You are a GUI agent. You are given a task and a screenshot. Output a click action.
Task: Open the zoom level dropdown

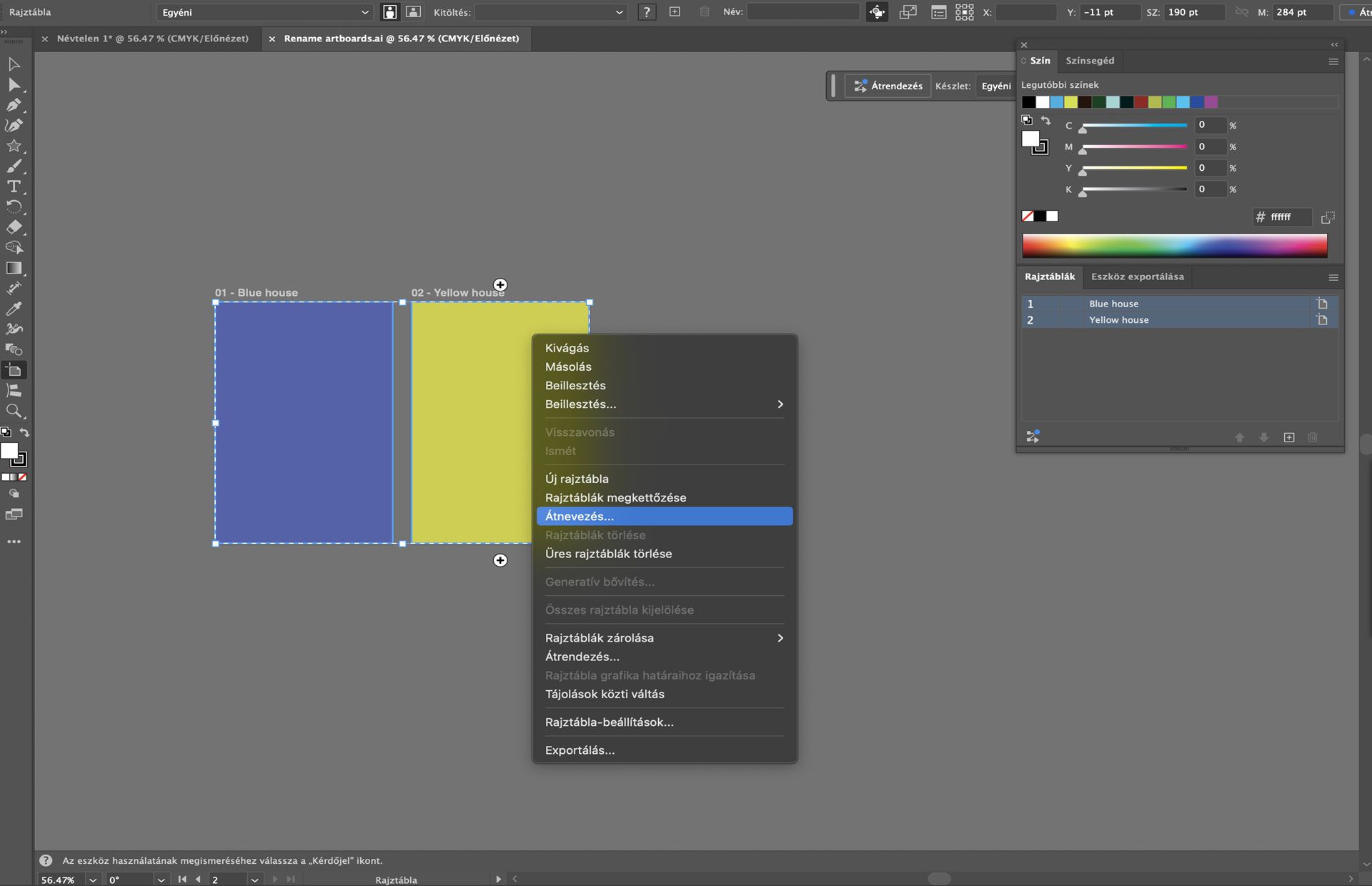tap(92, 880)
